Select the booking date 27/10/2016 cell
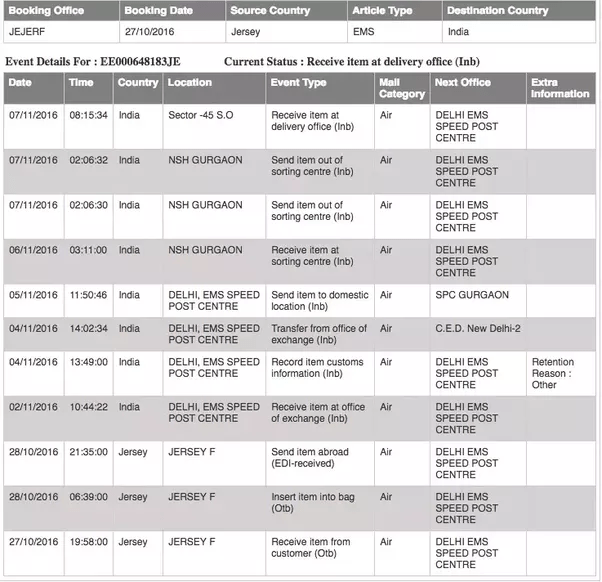The height and width of the screenshot is (582, 602). click(x=172, y=31)
